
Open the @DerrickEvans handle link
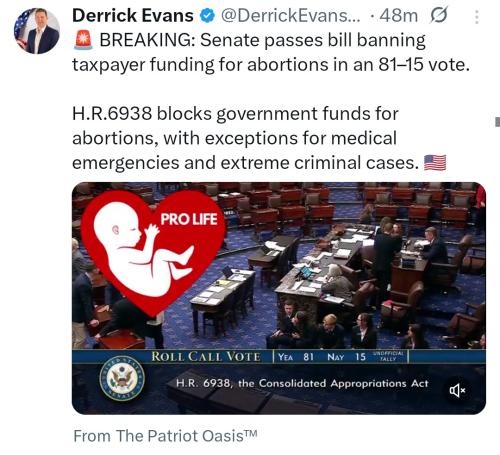(290, 16)
